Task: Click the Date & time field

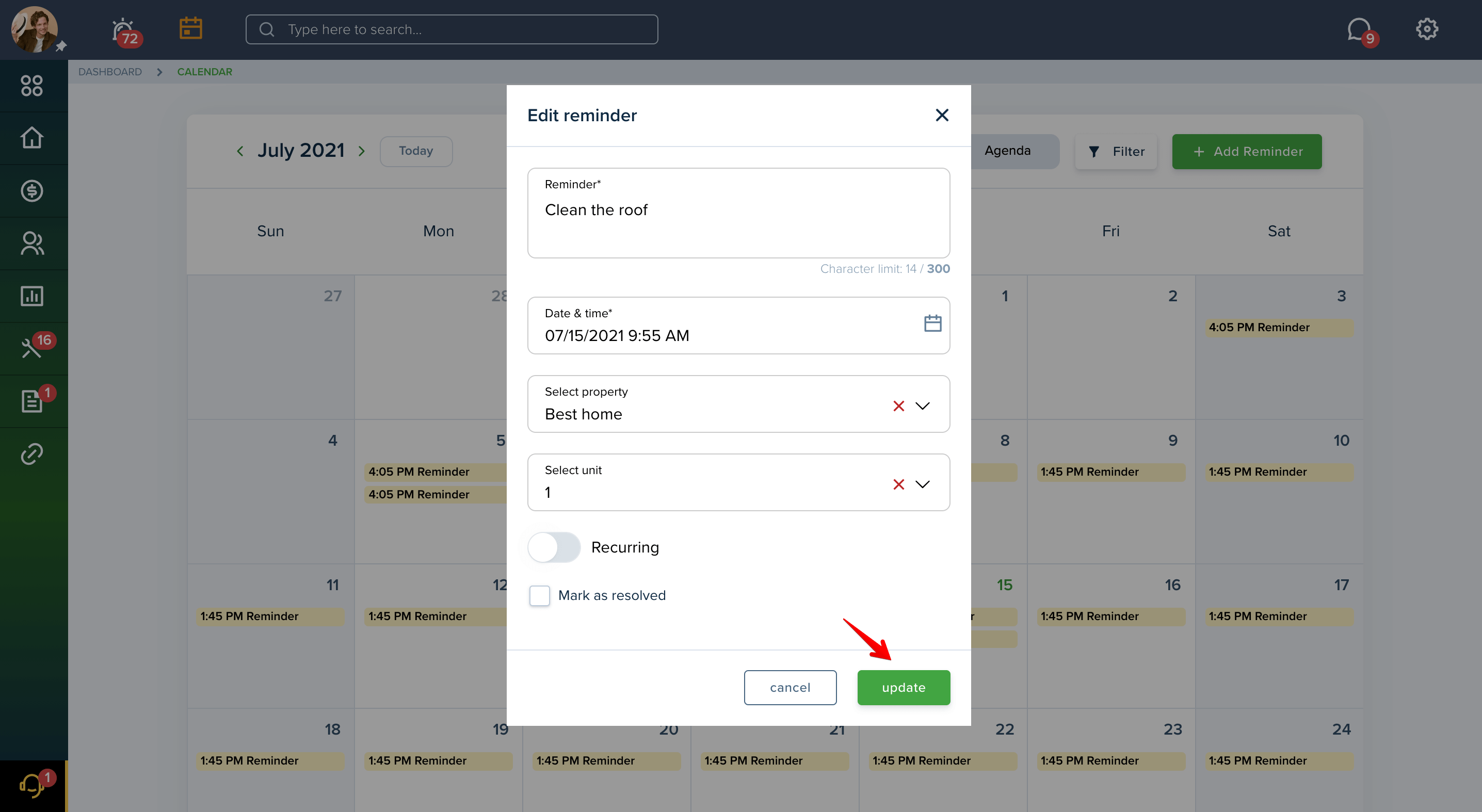Action: click(738, 326)
